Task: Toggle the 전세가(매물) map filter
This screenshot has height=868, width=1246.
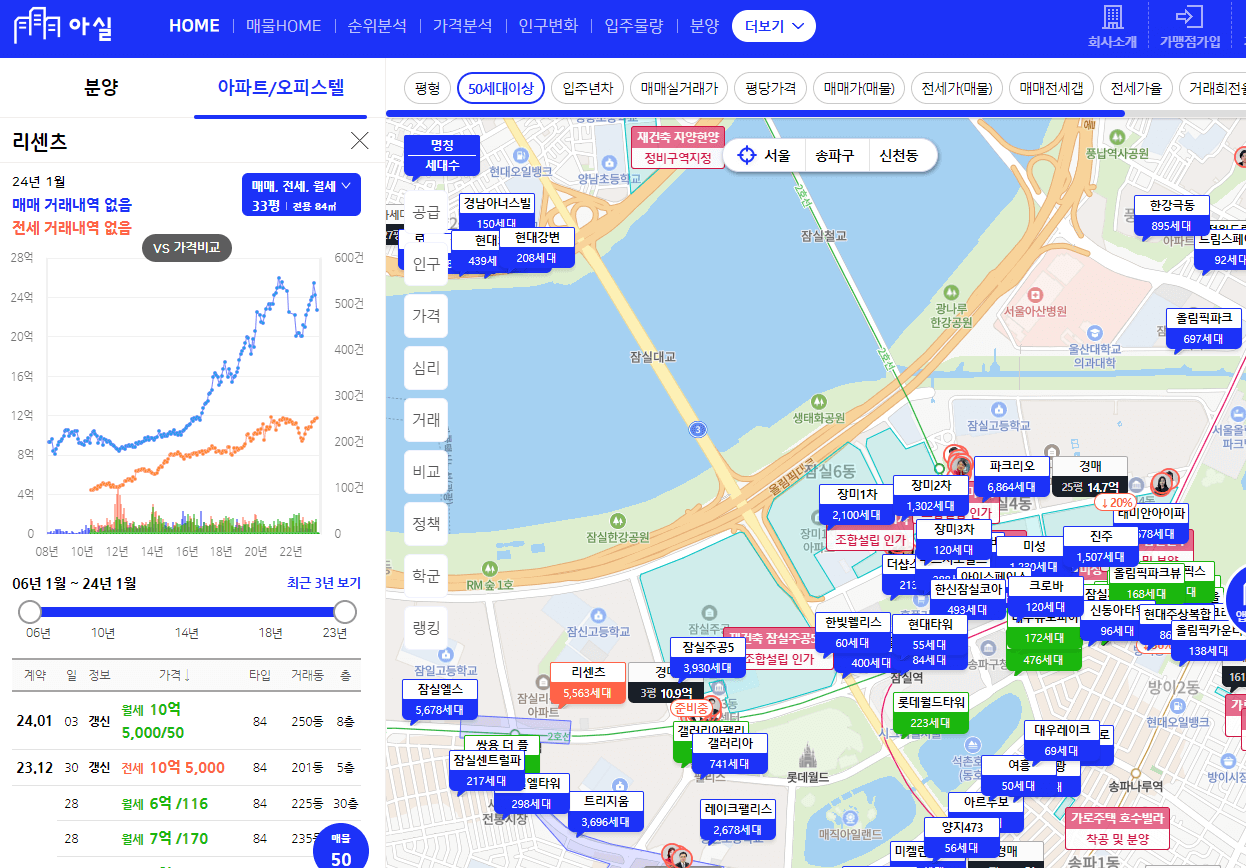Action: point(956,88)
